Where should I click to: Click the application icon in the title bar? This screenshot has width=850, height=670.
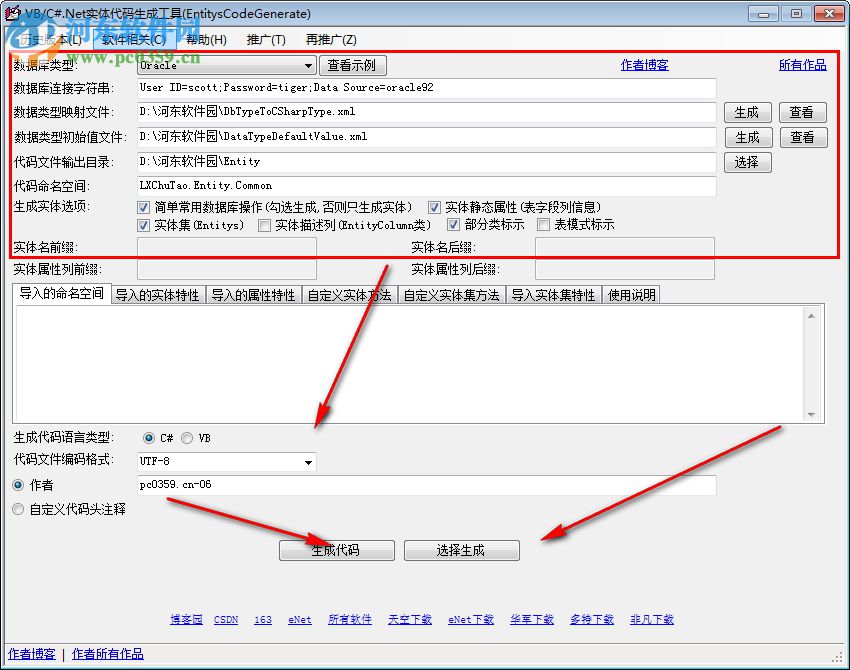click(14, 13)
